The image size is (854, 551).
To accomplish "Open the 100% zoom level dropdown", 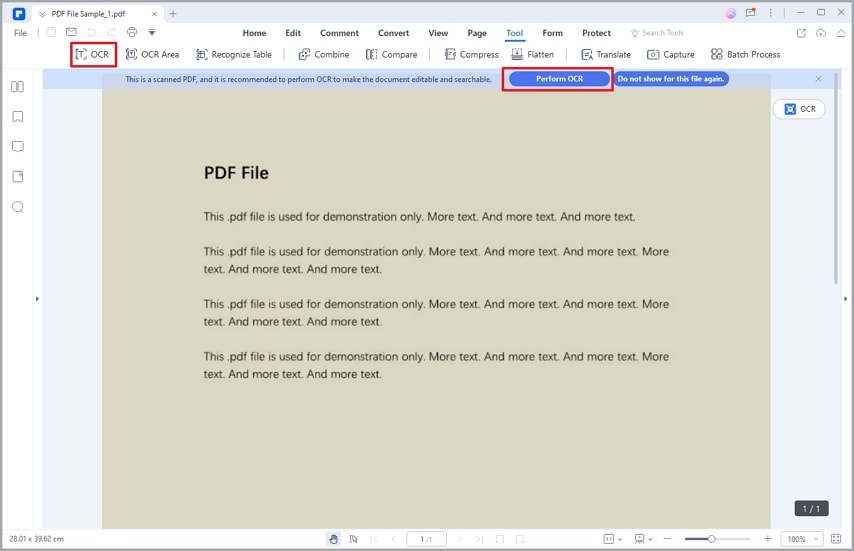I will [802, 539].
